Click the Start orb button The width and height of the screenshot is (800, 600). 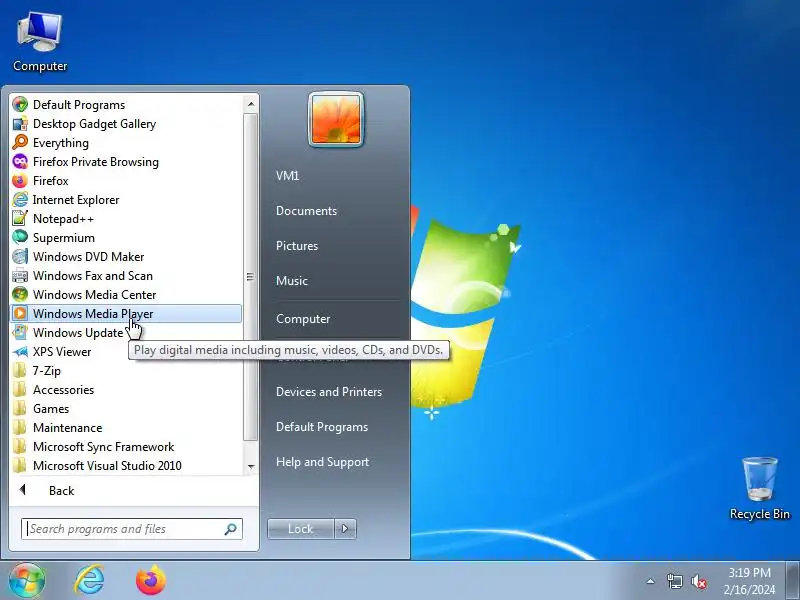pos(27,581)
